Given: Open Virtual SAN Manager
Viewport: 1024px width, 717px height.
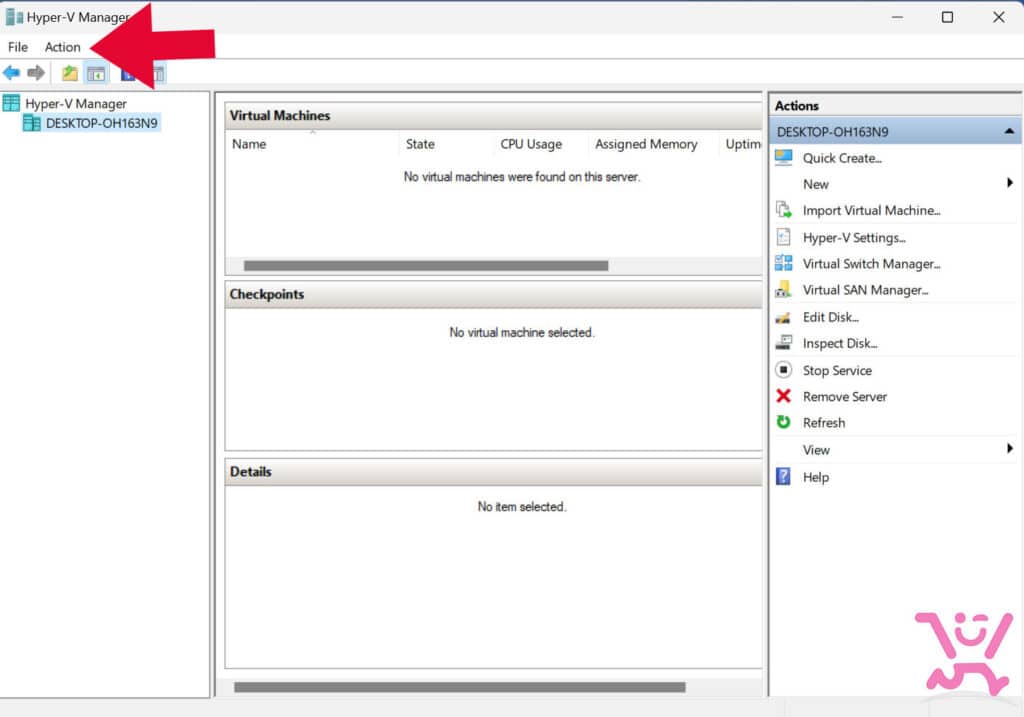Looking at the screenshot, I should (x=865, y=290).
